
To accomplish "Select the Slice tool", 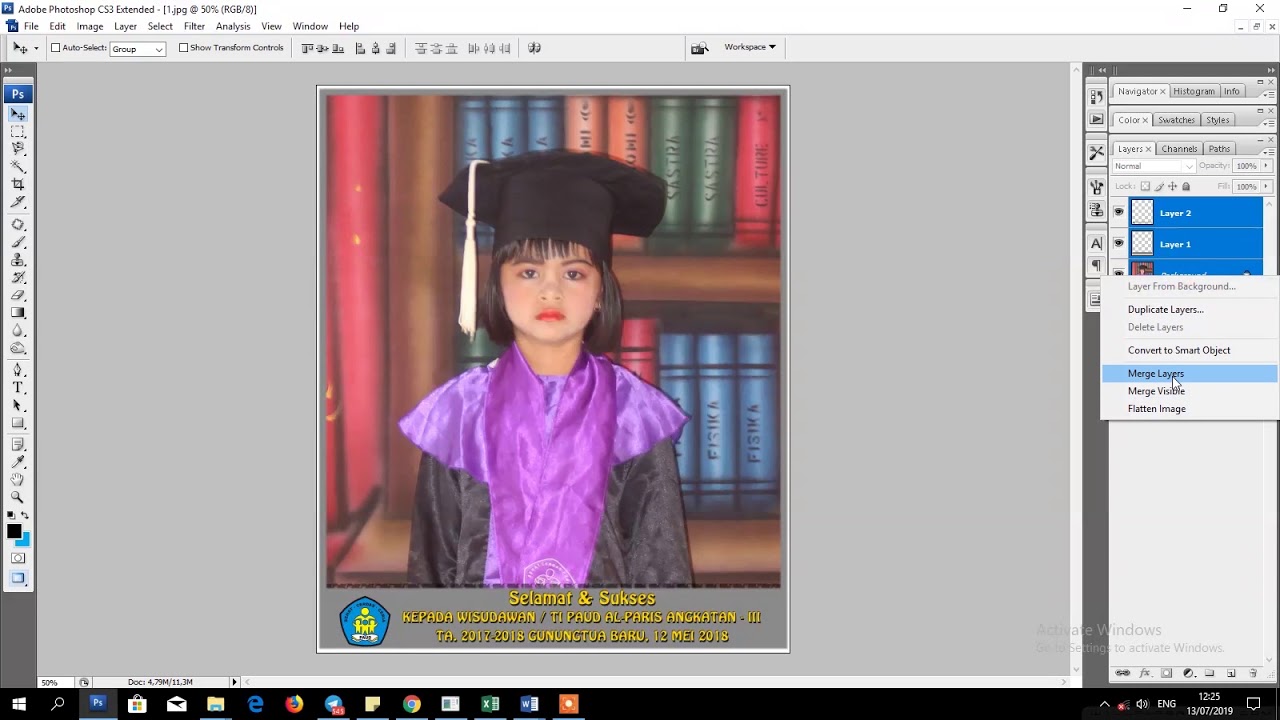I will click(18, 202).
